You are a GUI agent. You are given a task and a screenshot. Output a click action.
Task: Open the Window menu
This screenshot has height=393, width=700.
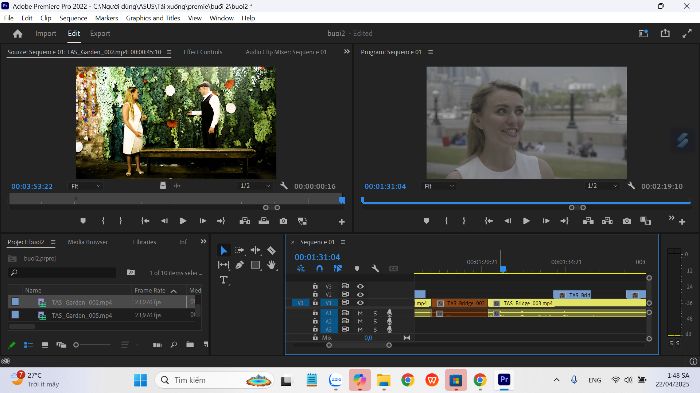[221, 18]
